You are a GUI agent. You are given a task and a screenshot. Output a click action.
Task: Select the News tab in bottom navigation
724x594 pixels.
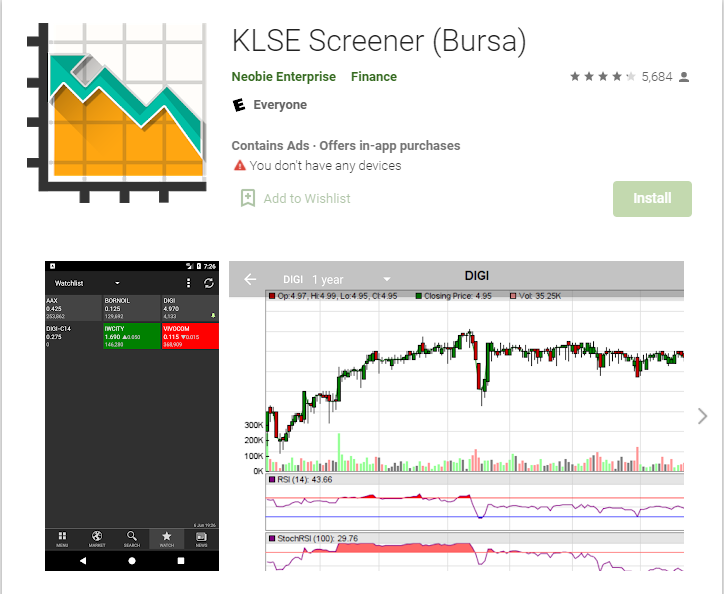[x=200, y=539]
